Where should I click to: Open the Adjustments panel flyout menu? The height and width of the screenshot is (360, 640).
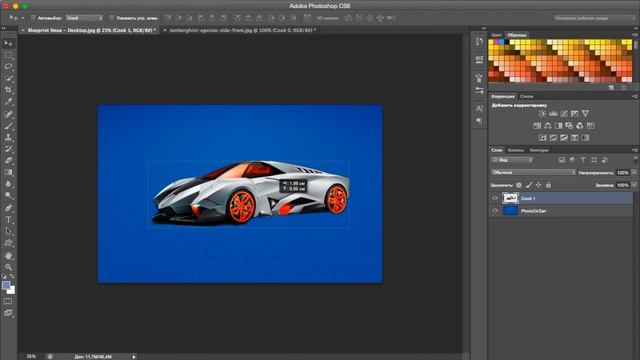coord(635,97)
